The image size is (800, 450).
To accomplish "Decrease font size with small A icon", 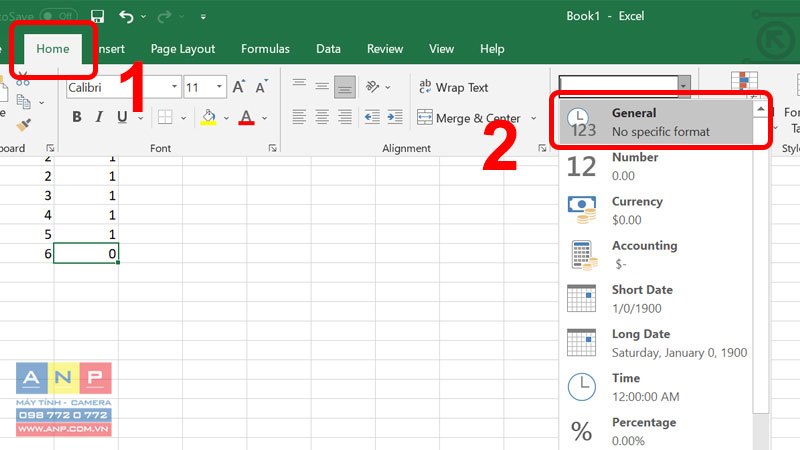I will (261, 87).
